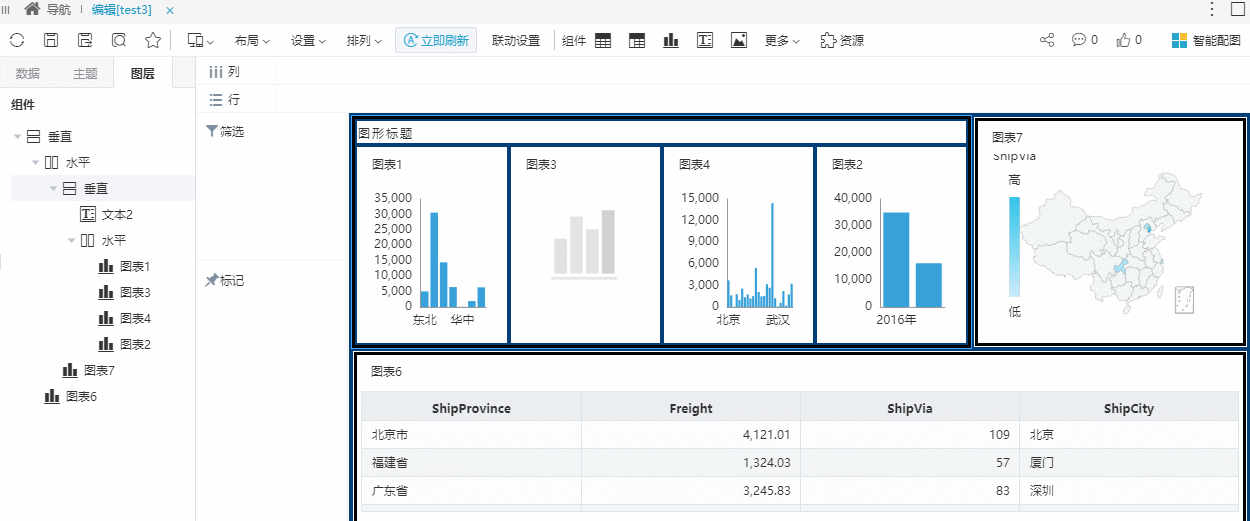Screen dimensions: 1250x521
Task: Open the device display dropdown
Action: pyautogui.click(x=201, y=41)
